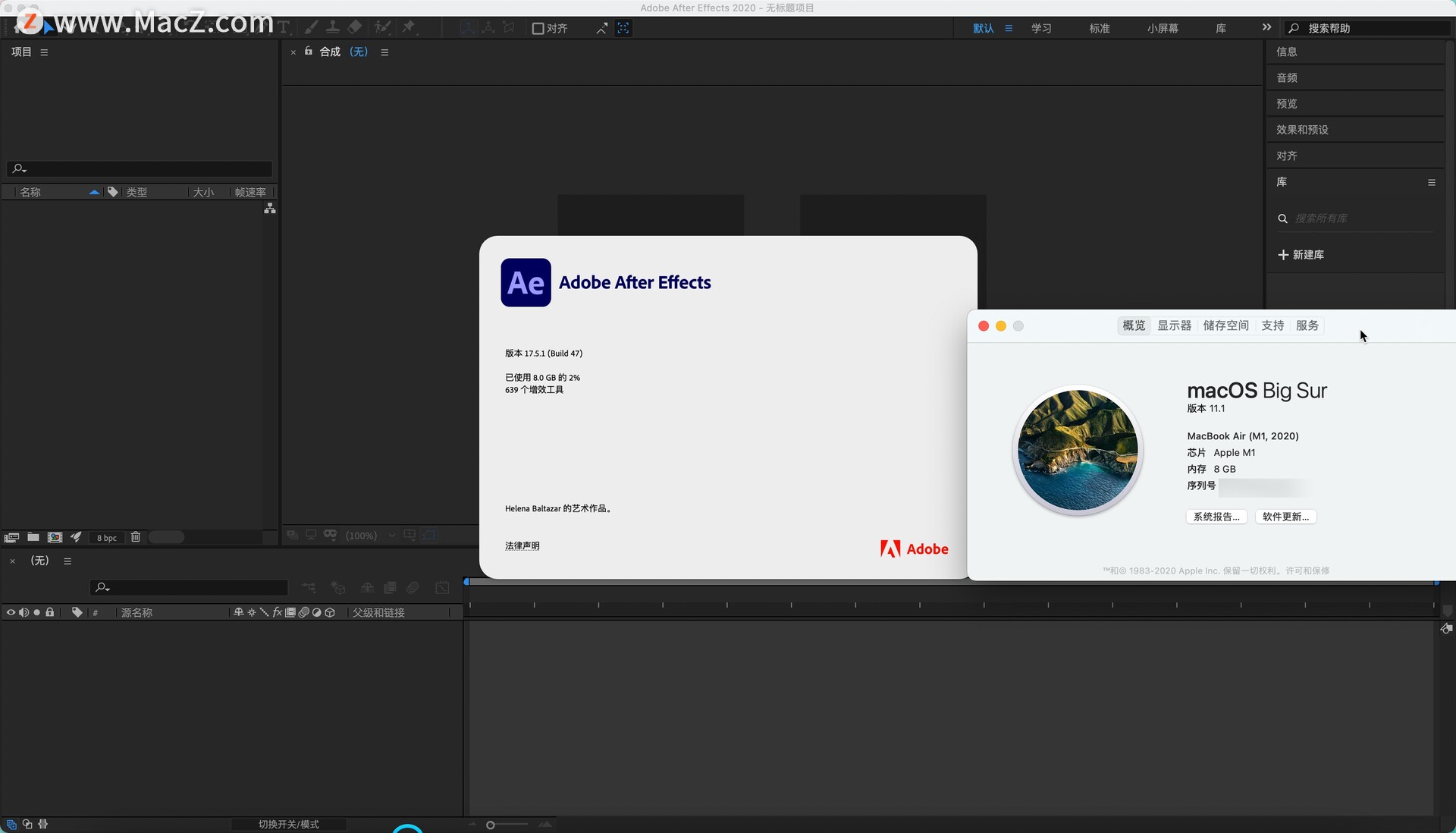Viewport: 1456px width, 833px height.
Task: Open project flowchart view icon
Action: click(x=269, y=208)
